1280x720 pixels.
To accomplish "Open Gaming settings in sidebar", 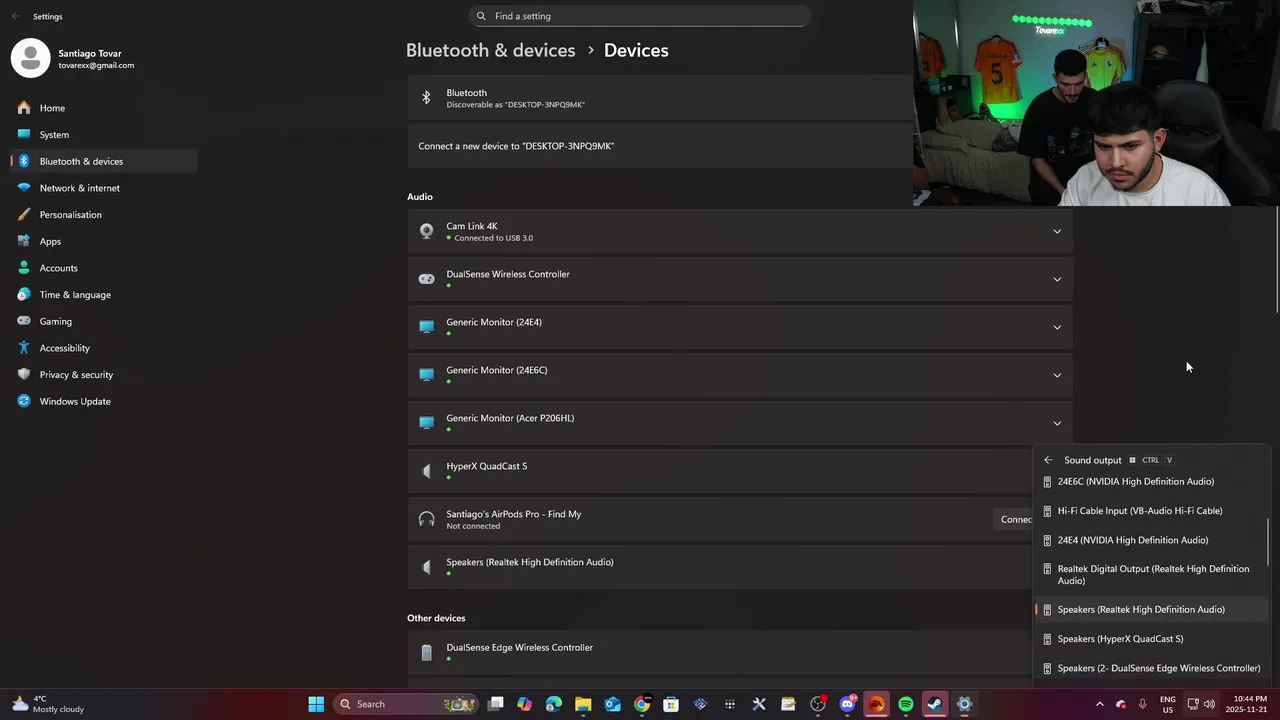I will click(x=104, y=321).
